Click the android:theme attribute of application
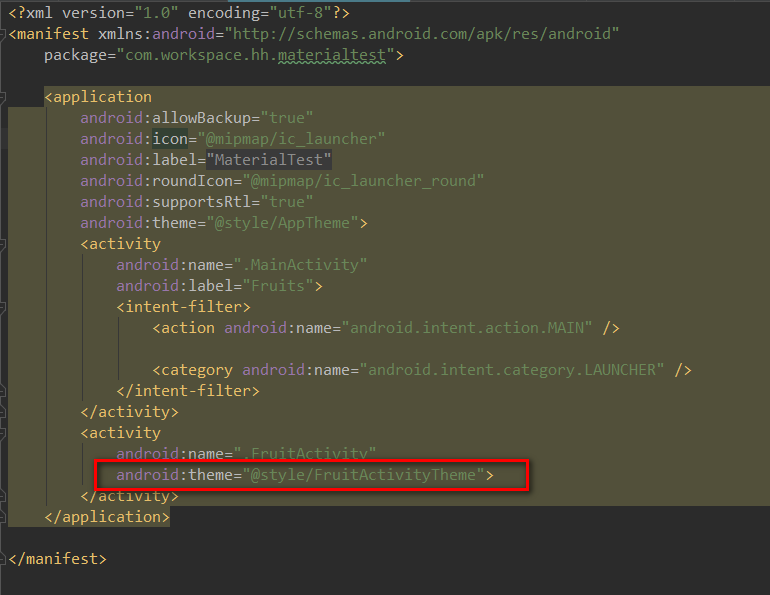The image size is (770, 595). point(138,223)
